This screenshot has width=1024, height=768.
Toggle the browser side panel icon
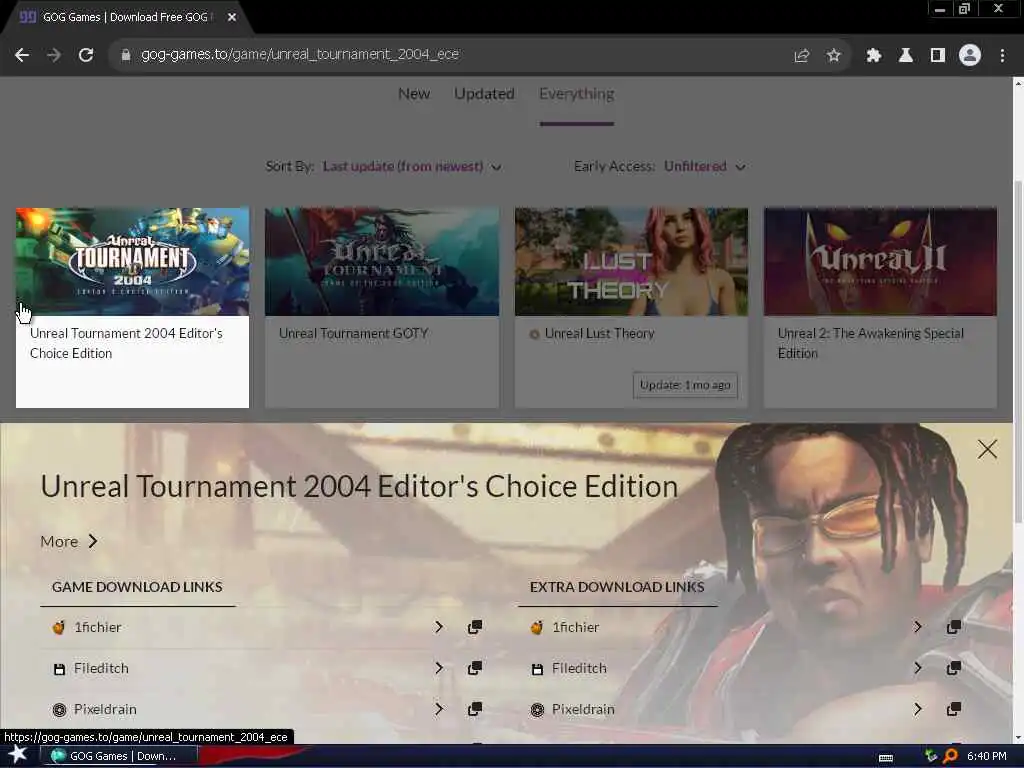pos(938,56)
